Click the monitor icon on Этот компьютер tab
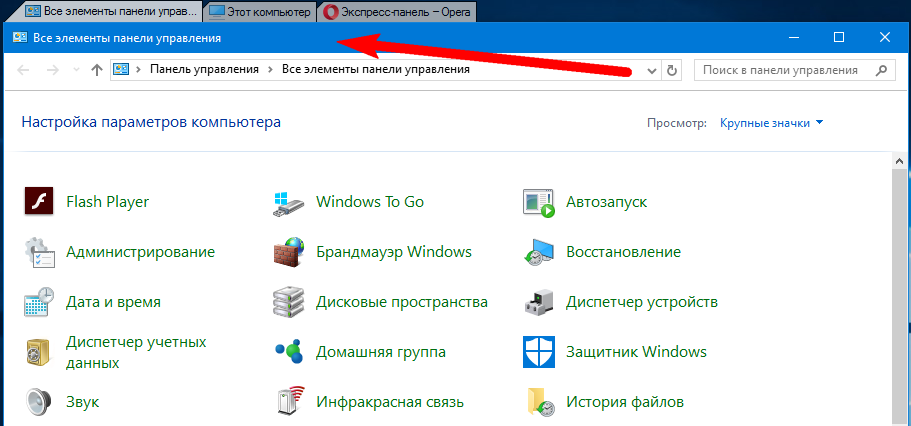Screen dimensions: 911x426 (x=217, y=12)
